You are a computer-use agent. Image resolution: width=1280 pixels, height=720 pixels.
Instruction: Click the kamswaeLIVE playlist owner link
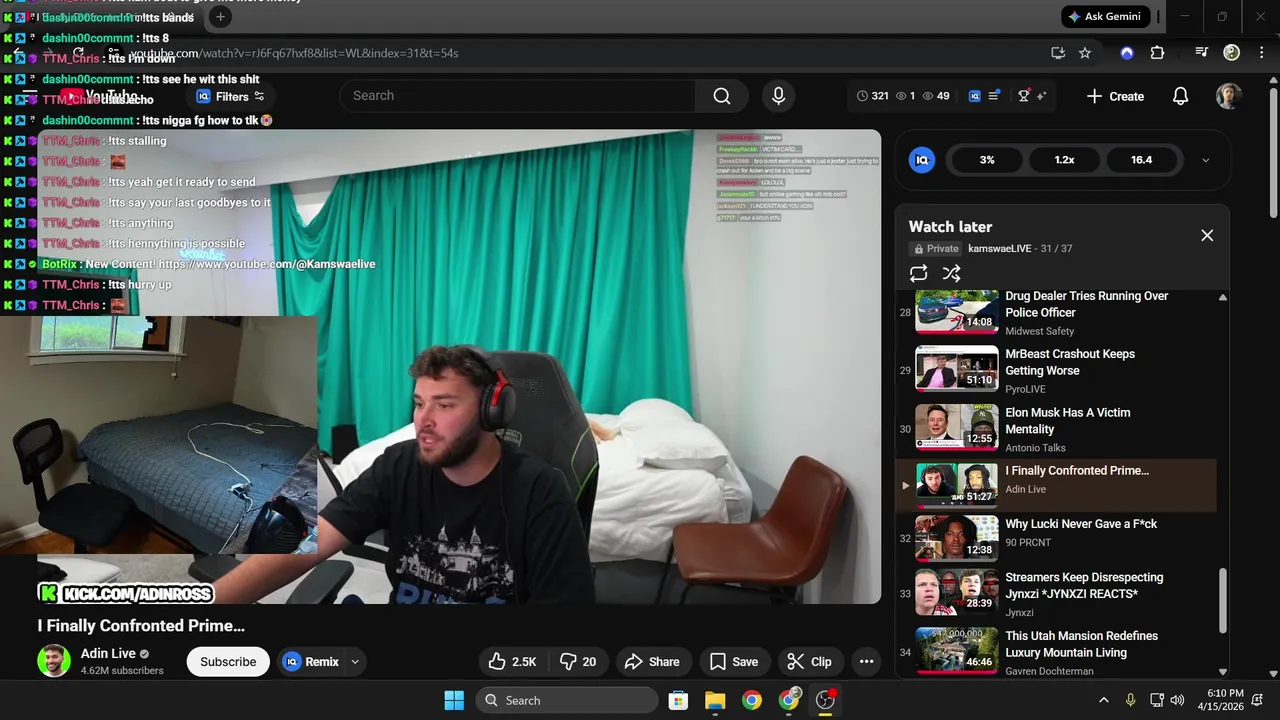(999, 249)
